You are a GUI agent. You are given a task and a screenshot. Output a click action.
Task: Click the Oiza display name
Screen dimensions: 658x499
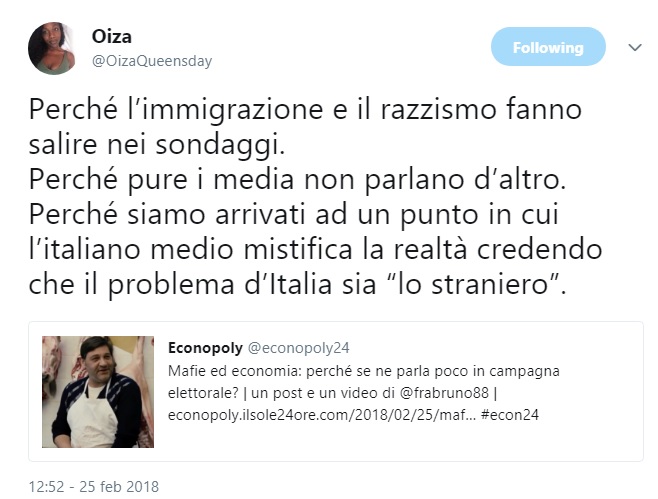click(112, 37)
